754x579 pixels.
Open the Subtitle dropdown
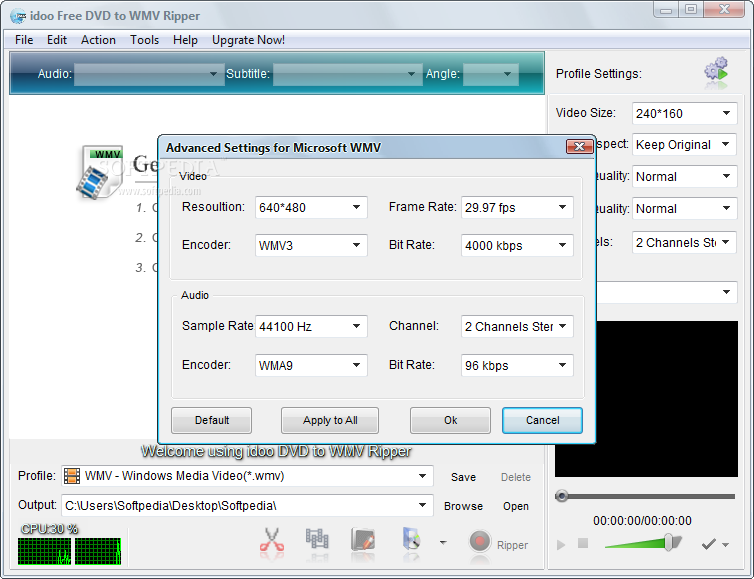348,74
